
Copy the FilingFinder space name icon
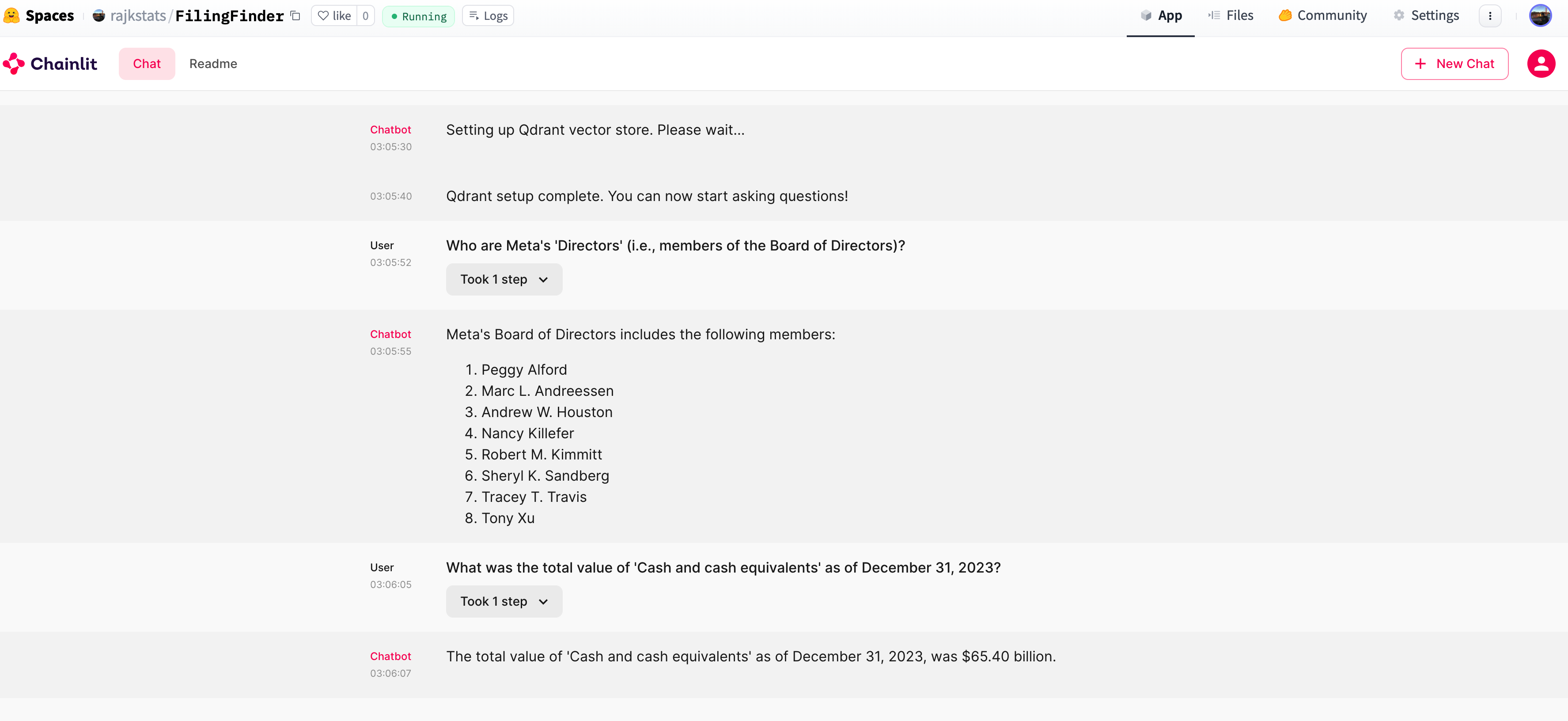click(296, 16)
